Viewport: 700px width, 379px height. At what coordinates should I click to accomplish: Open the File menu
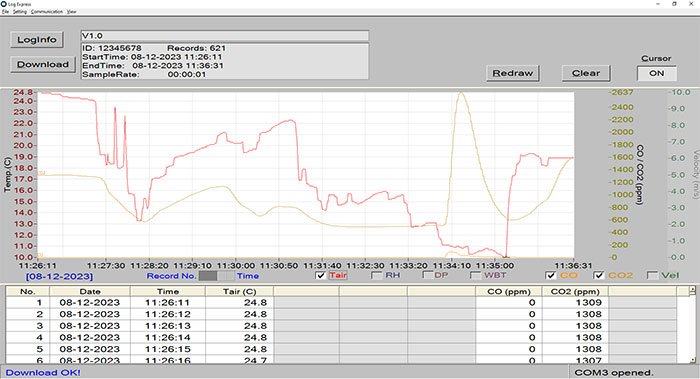[5, 12]
